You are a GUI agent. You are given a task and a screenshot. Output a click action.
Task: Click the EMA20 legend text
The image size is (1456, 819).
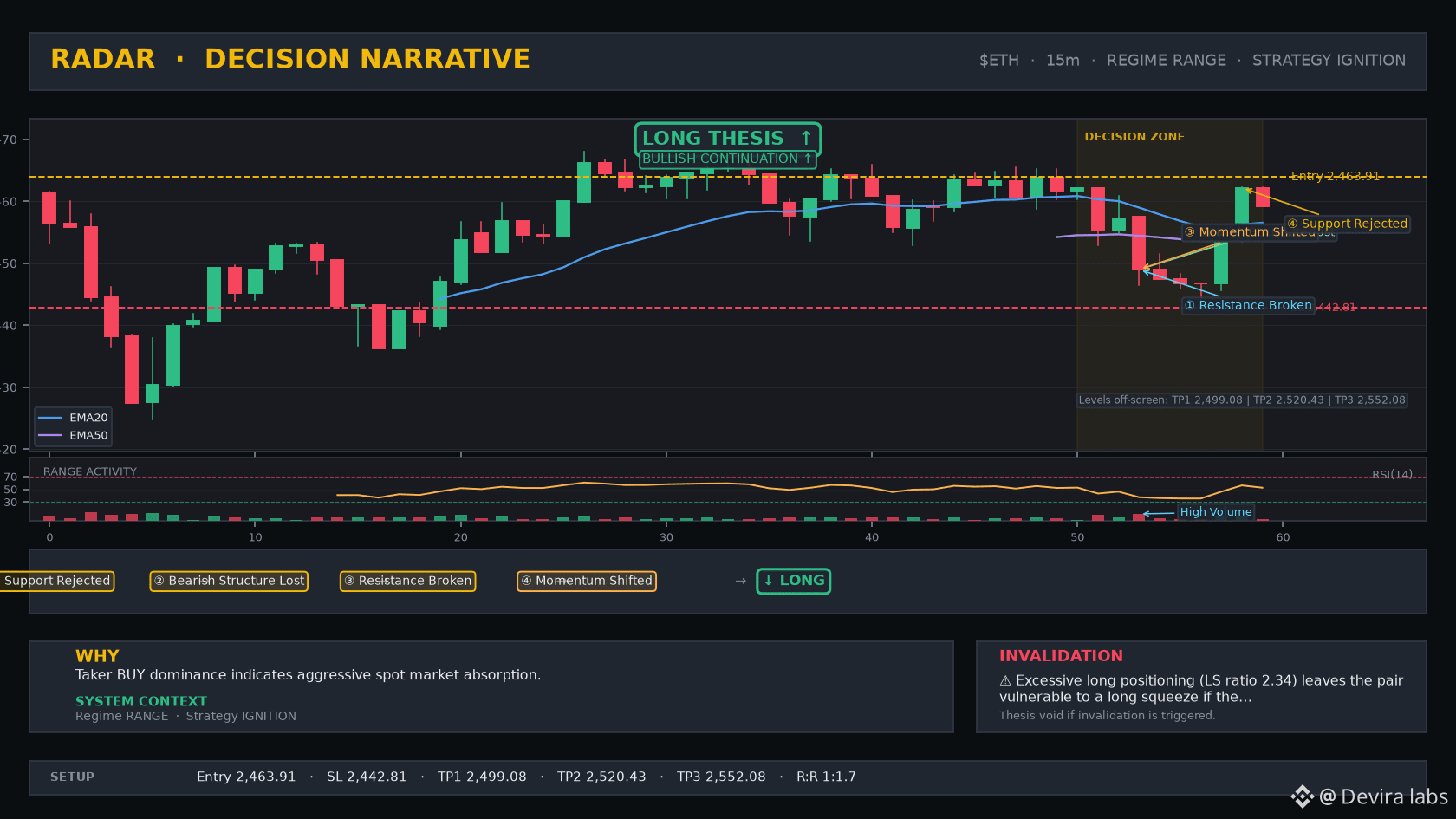coord(88,418)
